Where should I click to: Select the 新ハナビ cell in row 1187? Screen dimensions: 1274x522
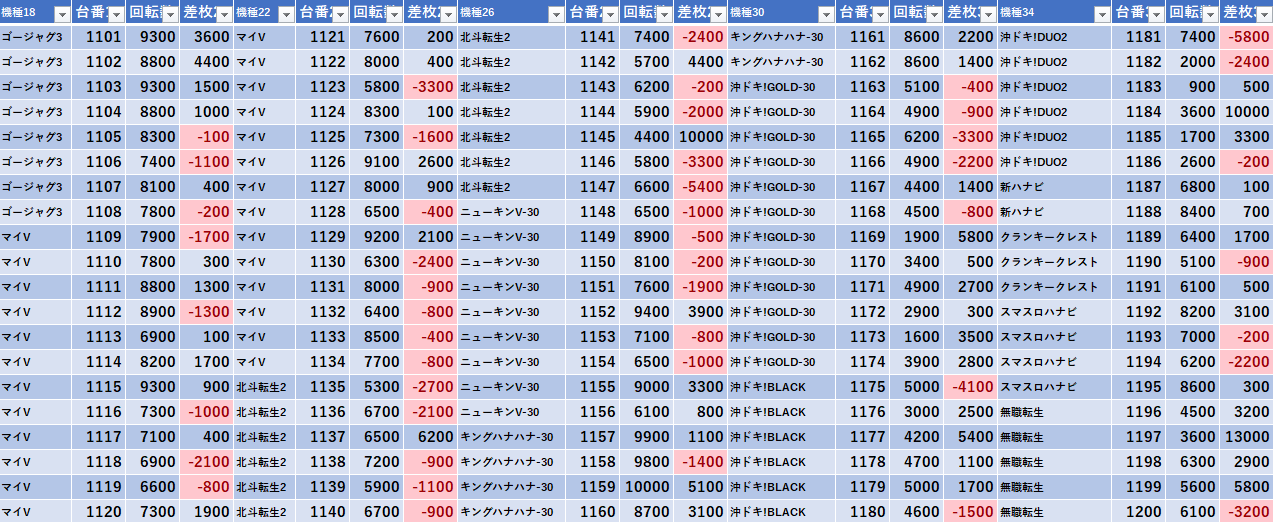[x=1054, y=187]
